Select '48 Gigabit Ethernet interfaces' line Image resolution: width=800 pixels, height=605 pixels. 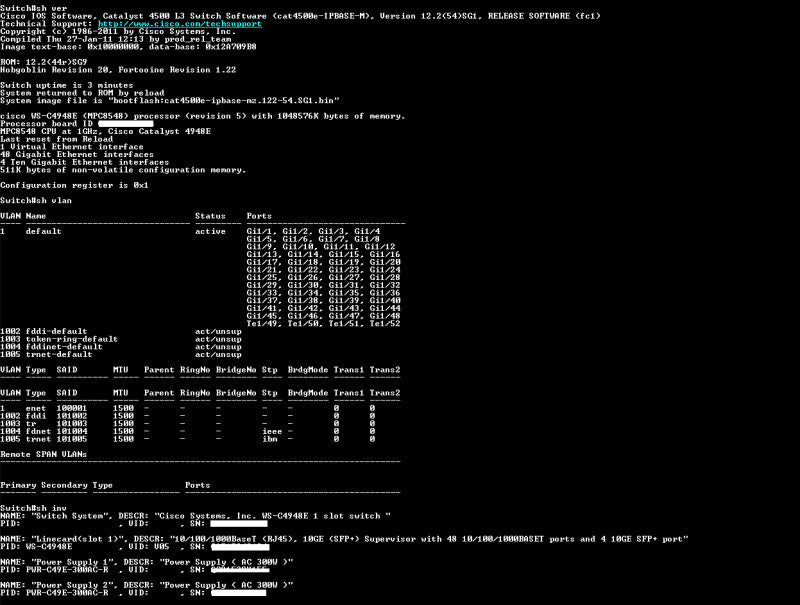point(77,154)
